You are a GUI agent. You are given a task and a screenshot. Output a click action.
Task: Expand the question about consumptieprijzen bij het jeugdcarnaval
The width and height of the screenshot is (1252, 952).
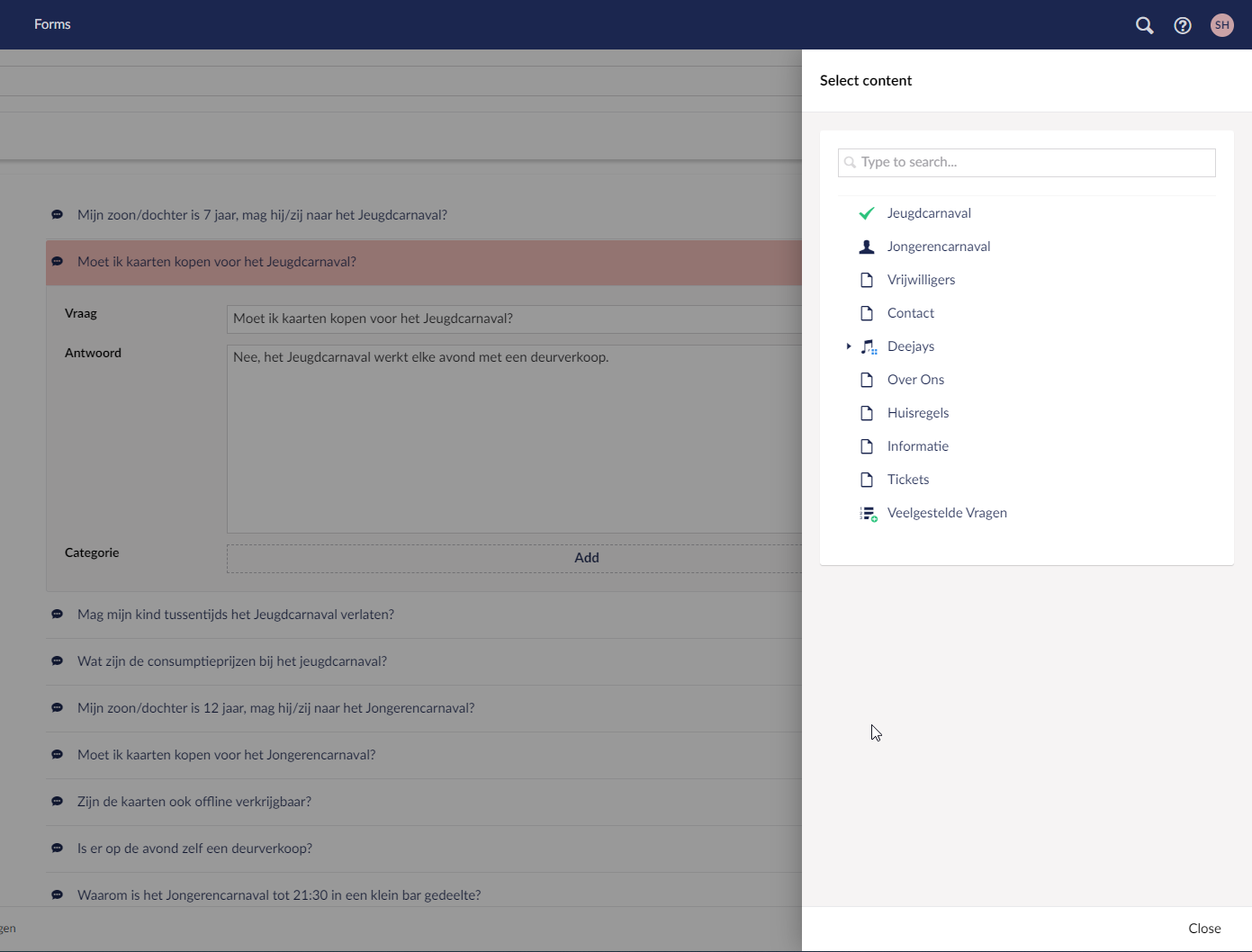click(232, 661)
